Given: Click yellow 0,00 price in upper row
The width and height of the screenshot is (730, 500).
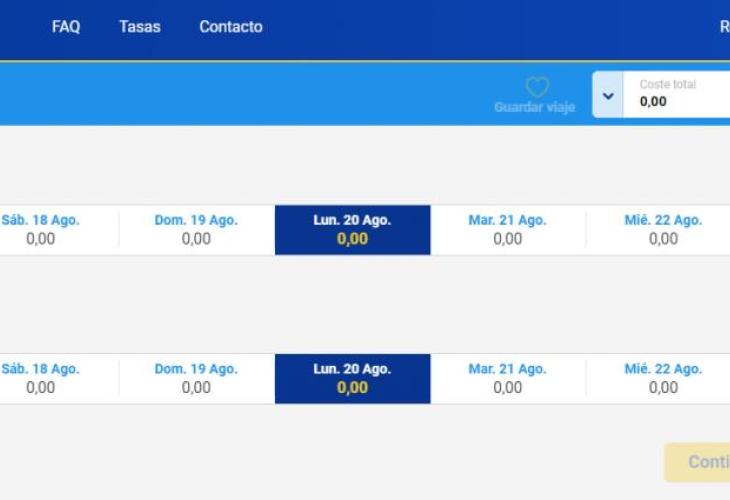Looking at the screenshot, I should [x=352, y=239].
